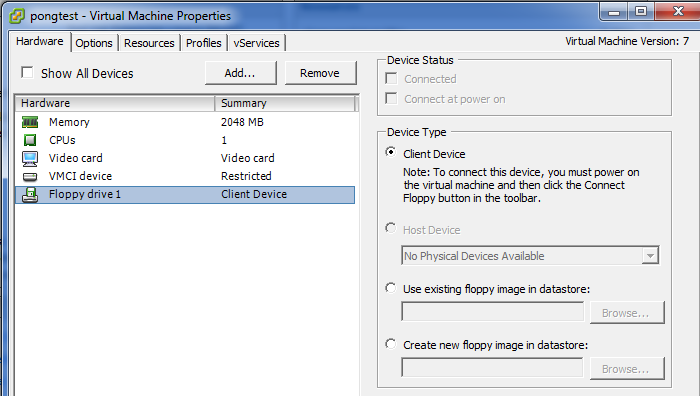This screenshot has width=700, height=396.
Task: Click the CPUs processor icon
Action: click(30, 140)
